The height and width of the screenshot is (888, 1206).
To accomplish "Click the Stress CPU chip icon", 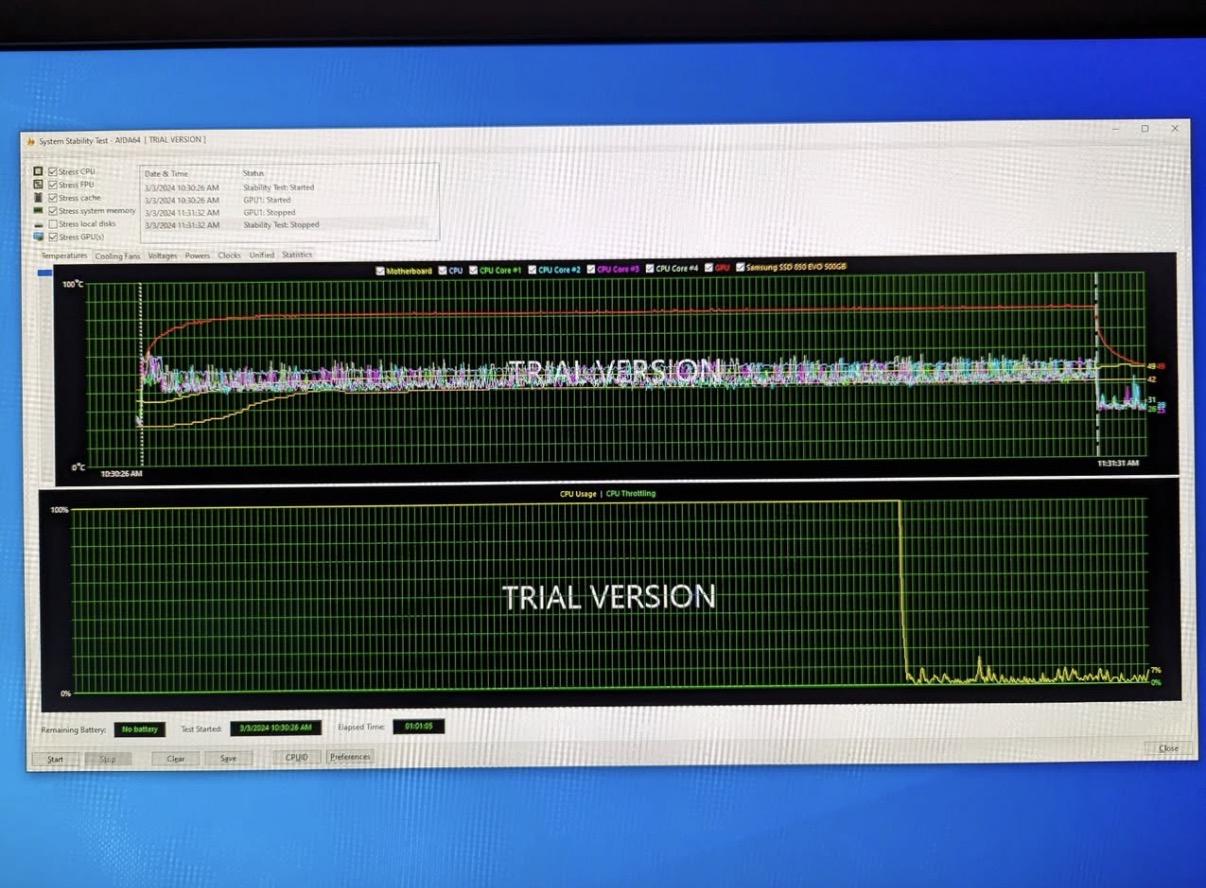I will point(38,172).
